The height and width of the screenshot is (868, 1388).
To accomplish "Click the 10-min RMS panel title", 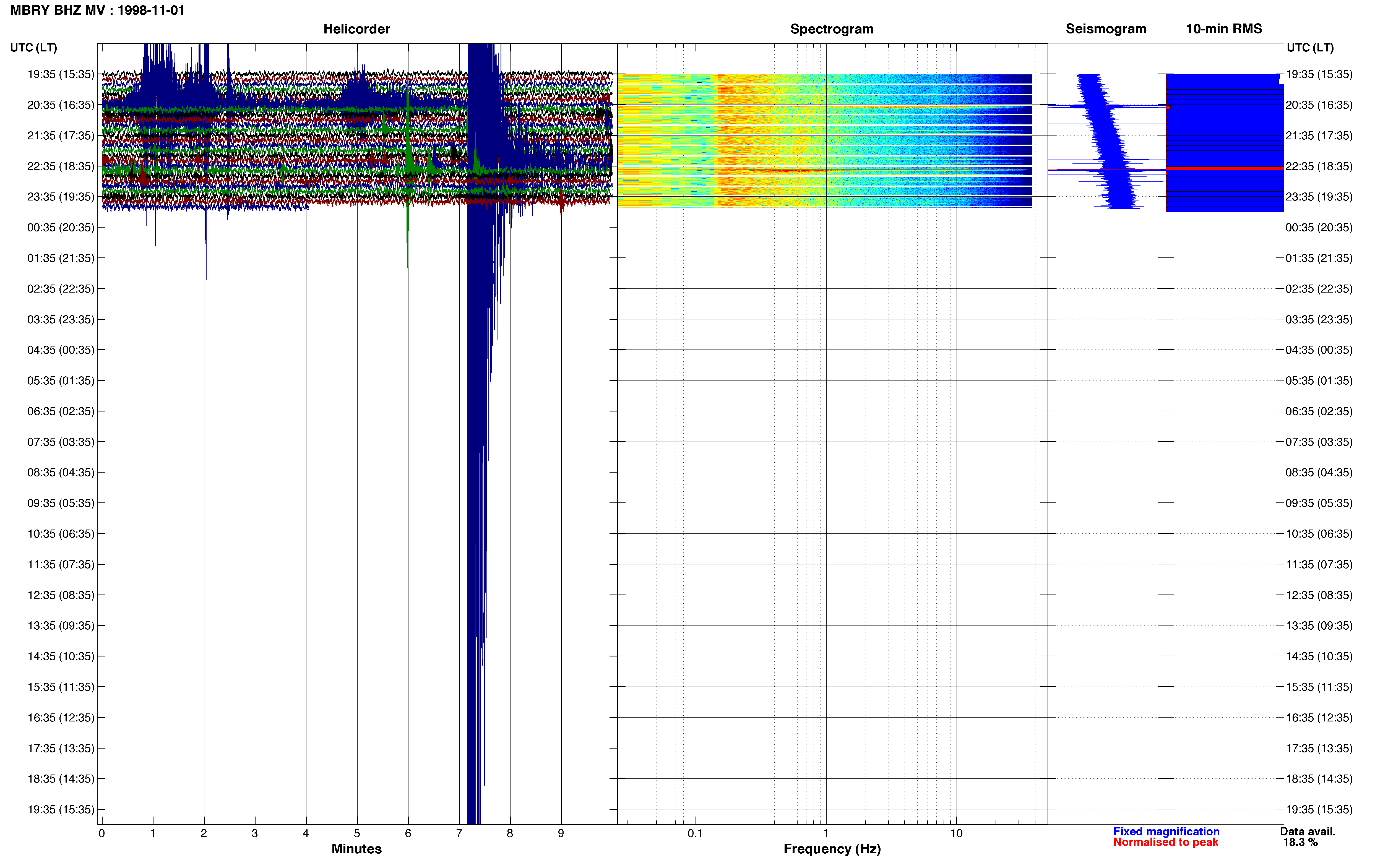I will click(x=1224, y=29).
